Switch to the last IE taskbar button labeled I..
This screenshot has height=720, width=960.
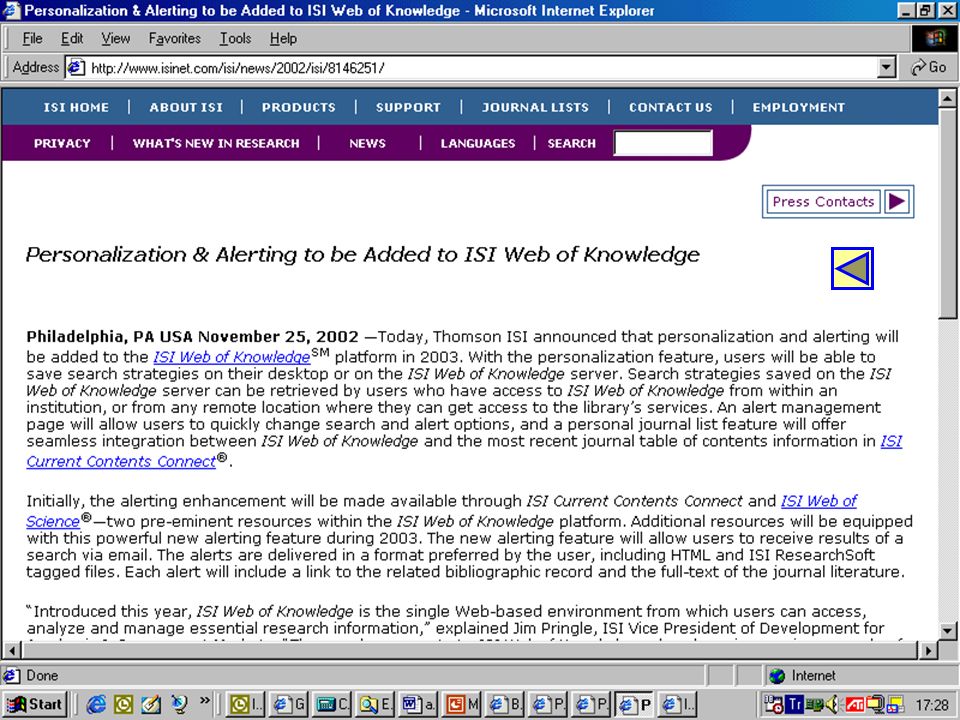click(x=677, y=705)
